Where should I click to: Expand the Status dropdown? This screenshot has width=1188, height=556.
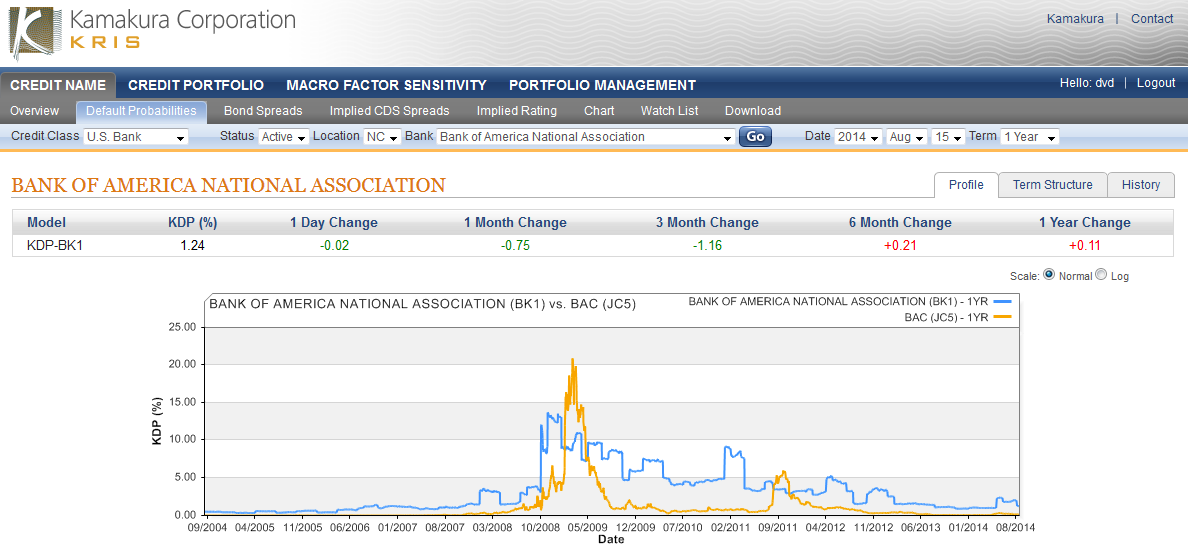(x=283, y=137)
